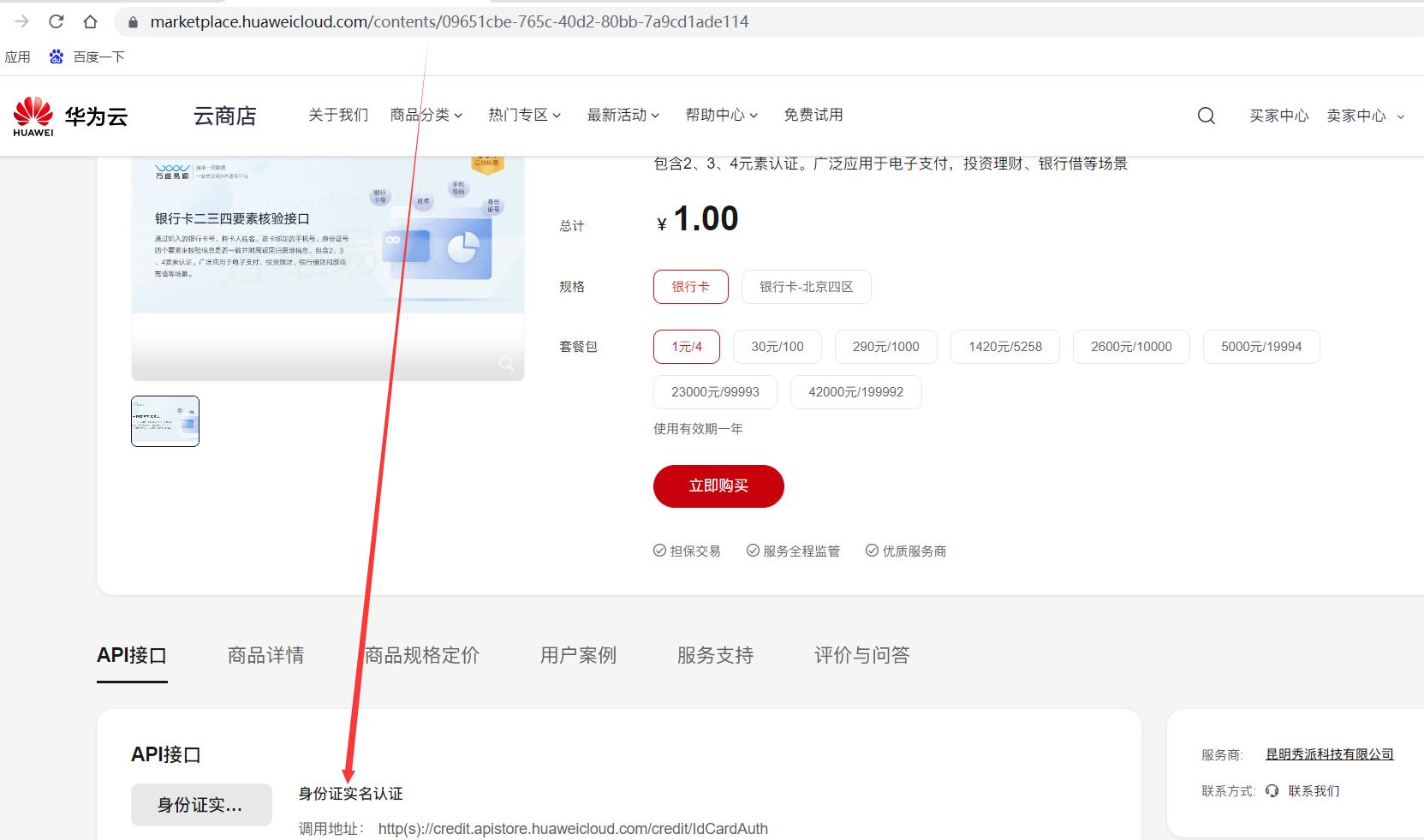Expand the 商品分类 dropdown menu
The width and height of the screenshot is (1424, 840).
coord(426,115)
